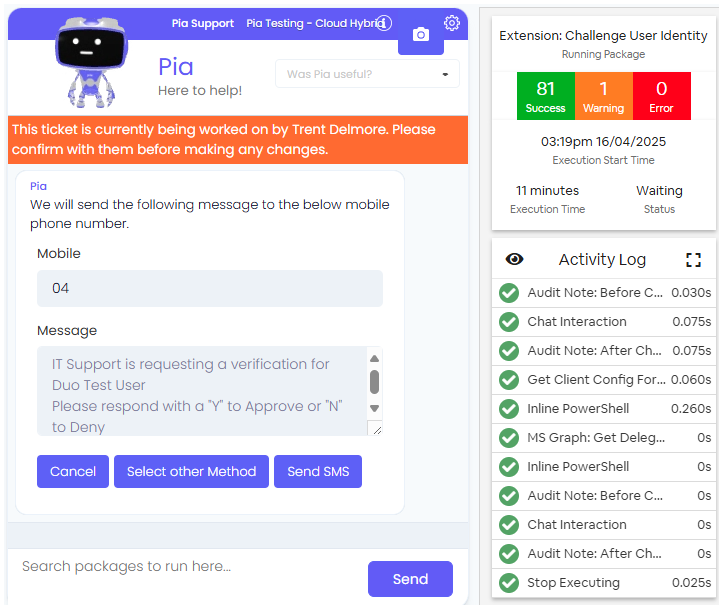Click the Mobile number input field
The image size is (719, 605).
(210, 289)
